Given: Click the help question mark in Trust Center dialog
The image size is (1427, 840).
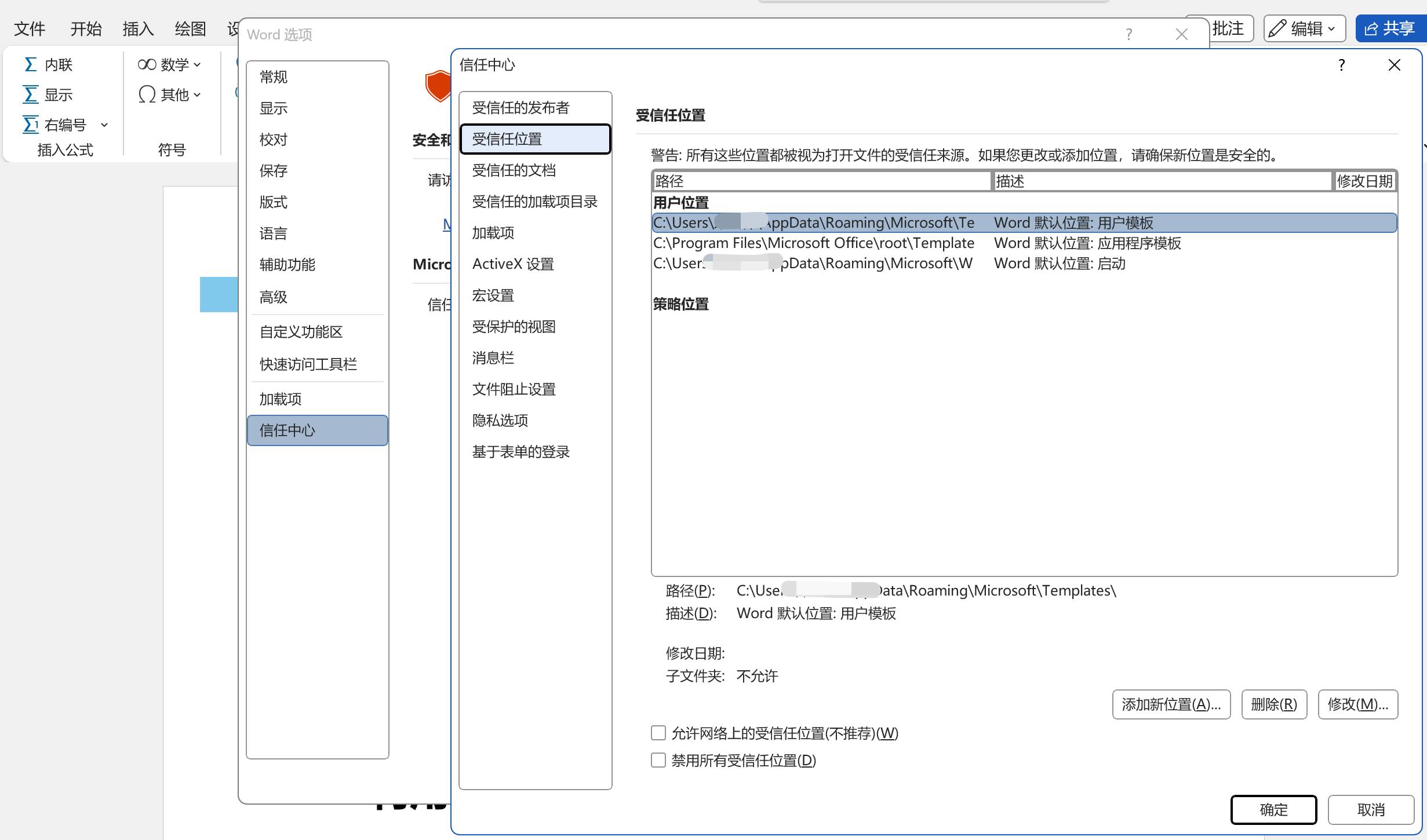Looking at the screenshot, I should 1341,65.
